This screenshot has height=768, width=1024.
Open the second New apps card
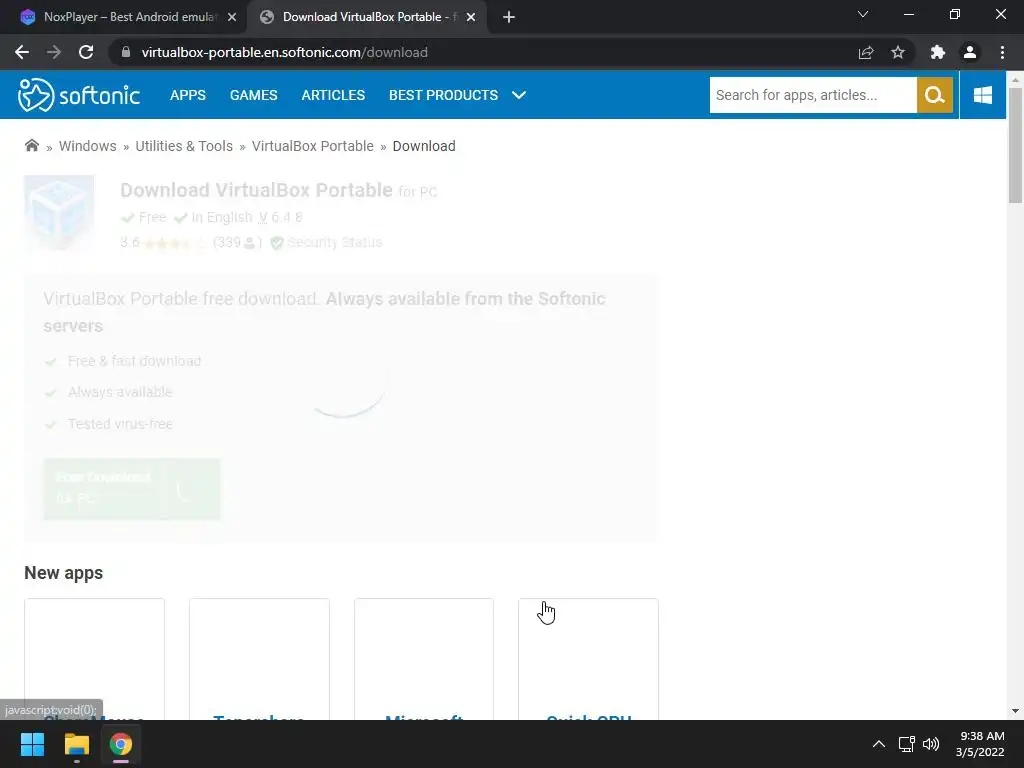point(259,659)
